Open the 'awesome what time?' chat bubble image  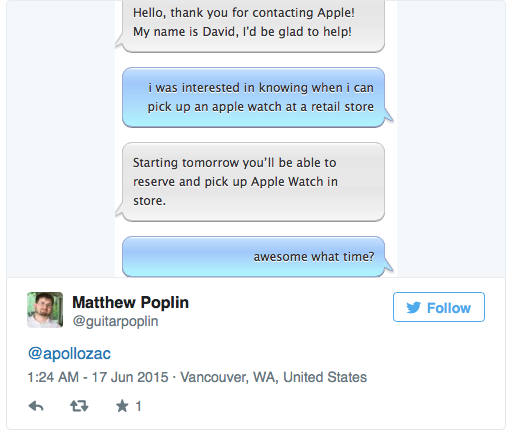pos(256,257)
